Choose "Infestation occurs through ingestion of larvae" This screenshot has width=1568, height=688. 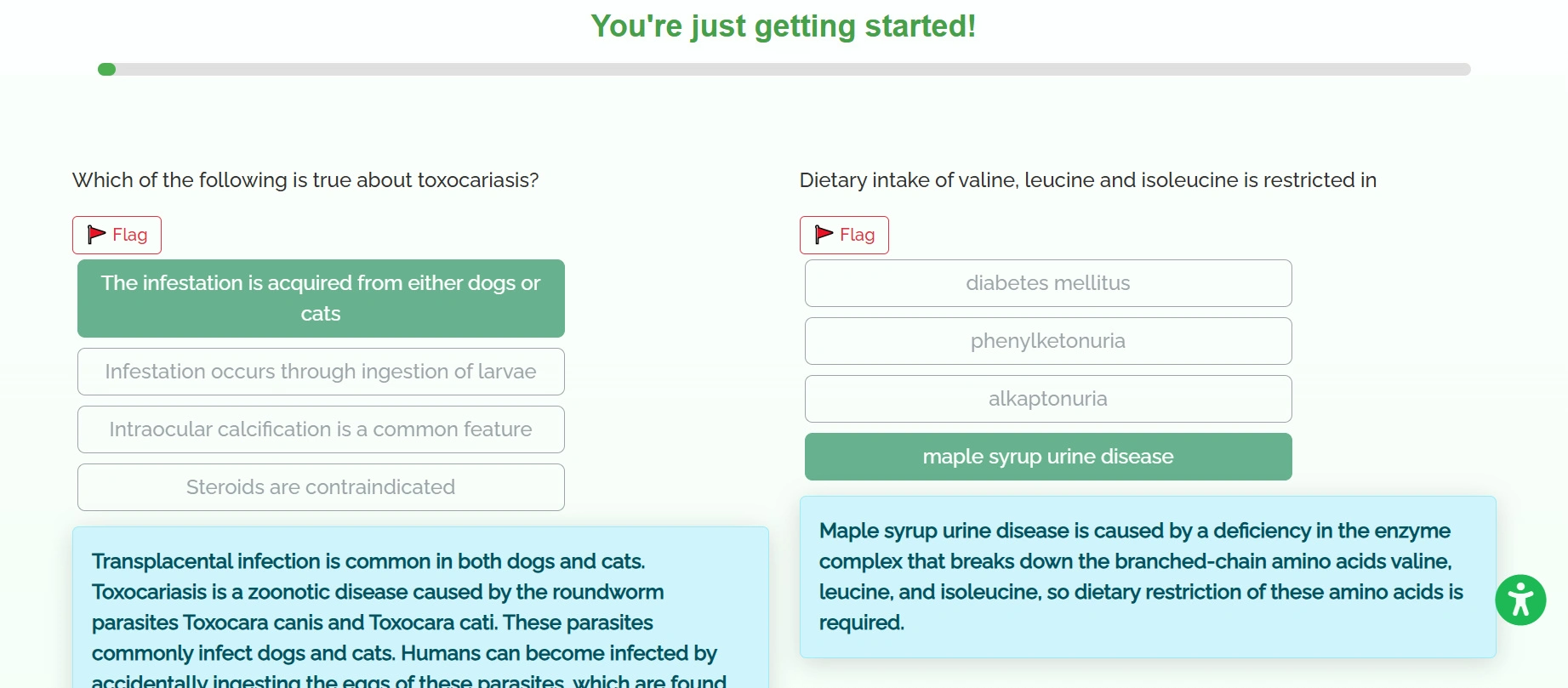point(321,372)
